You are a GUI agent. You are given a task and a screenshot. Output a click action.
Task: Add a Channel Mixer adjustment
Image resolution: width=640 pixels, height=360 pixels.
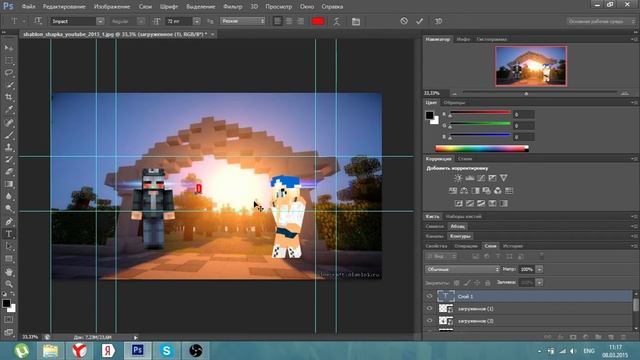click(x=498, y=191)
